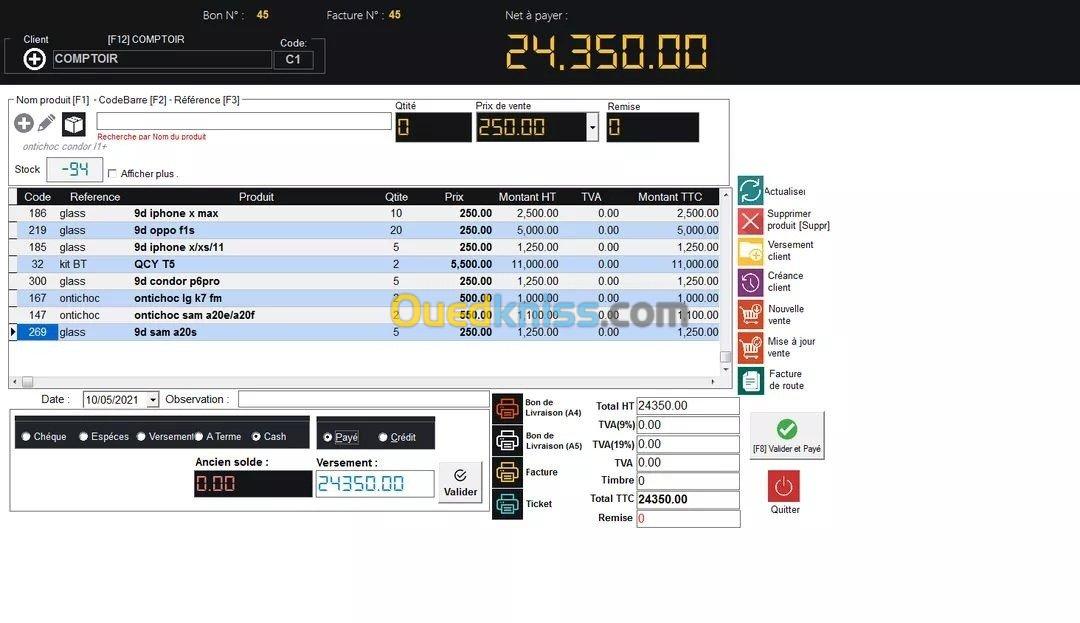Click Facture de route document icon

(750, 380)
